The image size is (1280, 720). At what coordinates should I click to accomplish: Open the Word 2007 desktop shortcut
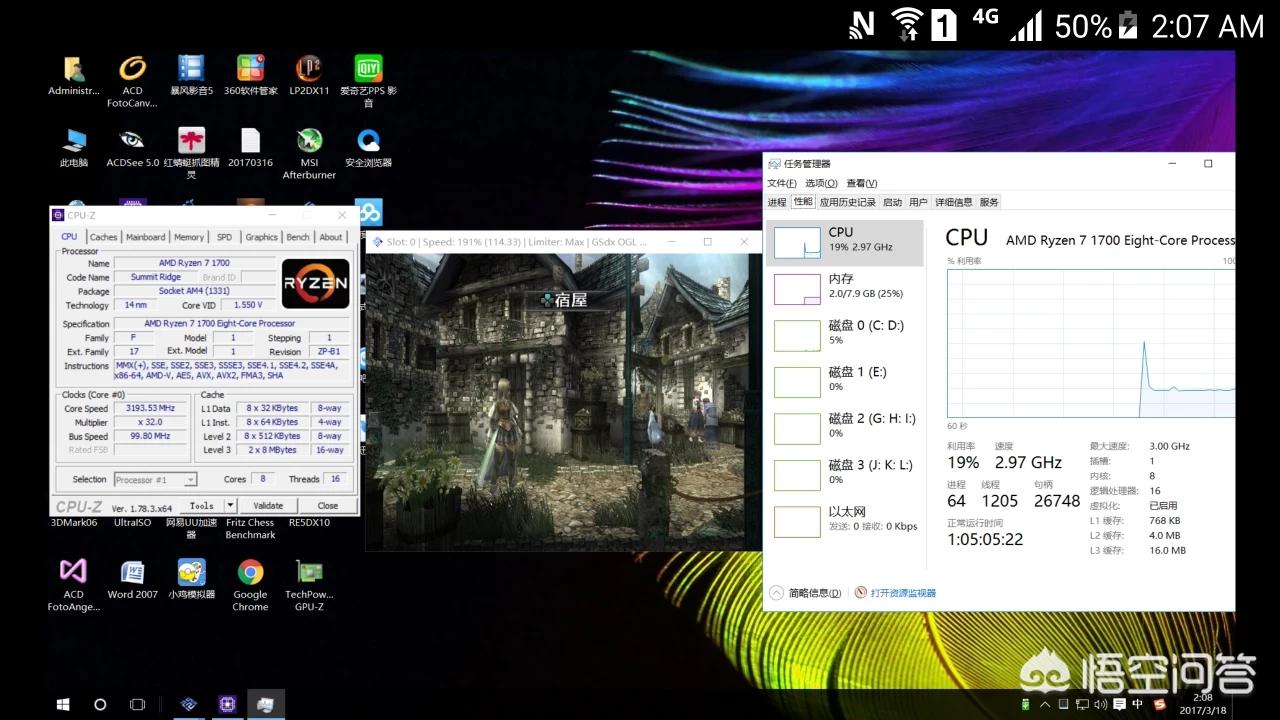[x=133, y=573]
